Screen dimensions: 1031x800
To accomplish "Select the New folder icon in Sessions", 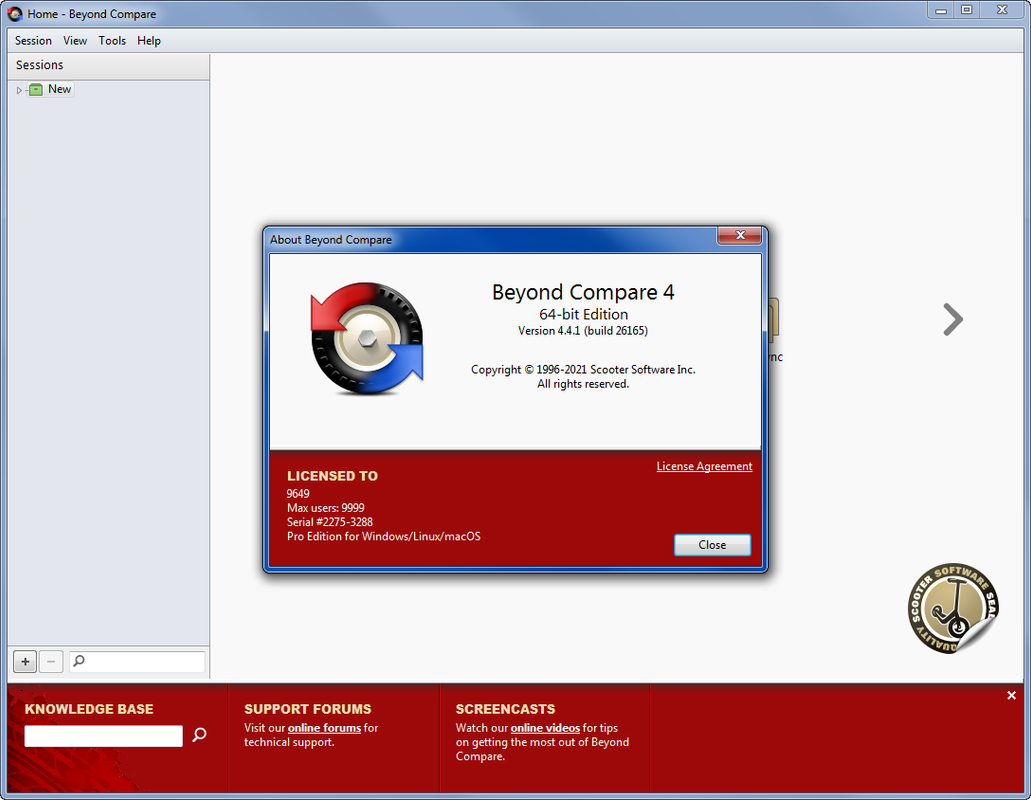I will (x=36, y=89).
